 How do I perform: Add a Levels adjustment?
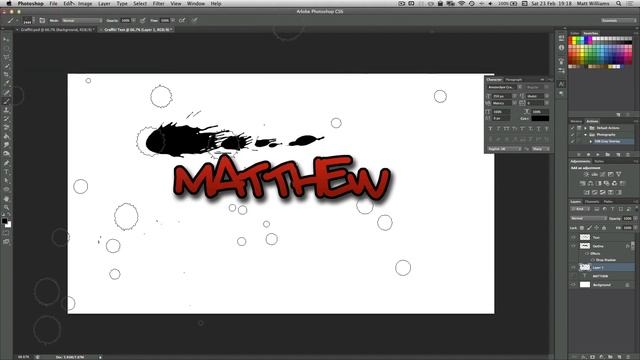594,175
